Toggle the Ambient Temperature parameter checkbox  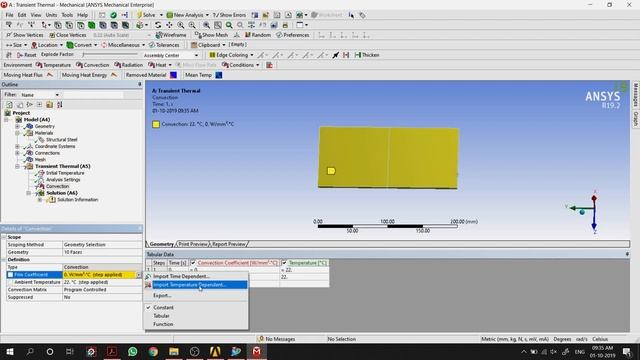pyautogui.click(x=10, y=282)
